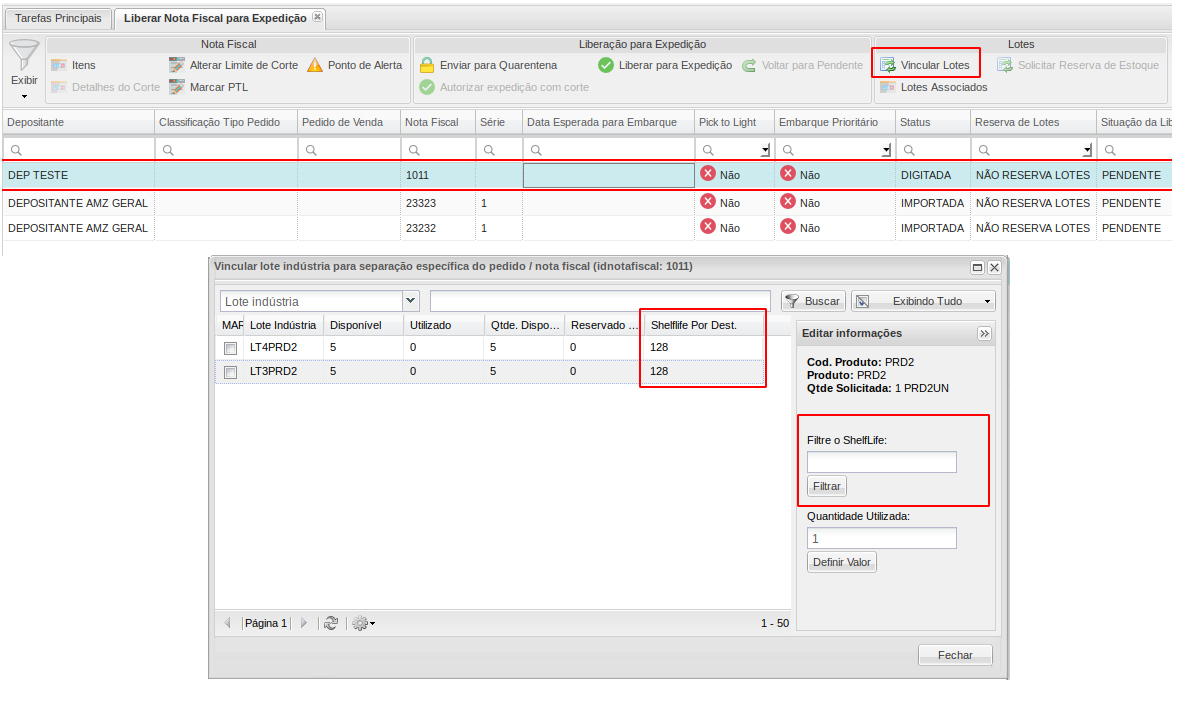This screenshot has height=701, width=1188.
Task: Click Depositante filter search field
Action: click(x=79, y=150)
